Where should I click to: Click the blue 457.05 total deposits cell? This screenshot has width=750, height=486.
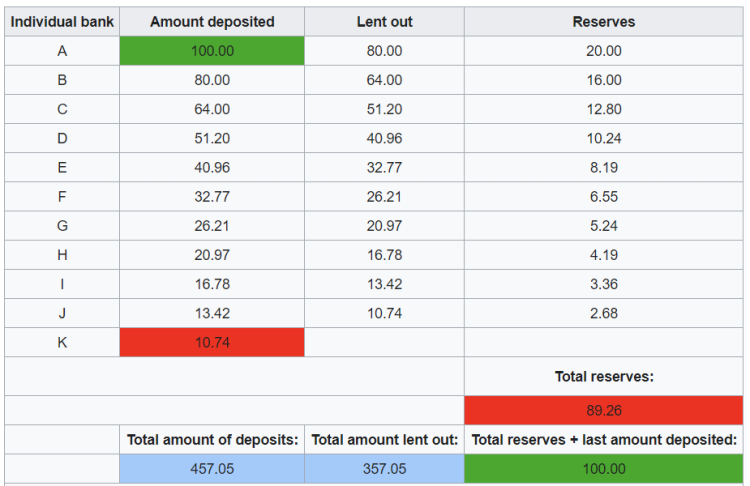tap(212, 469)
